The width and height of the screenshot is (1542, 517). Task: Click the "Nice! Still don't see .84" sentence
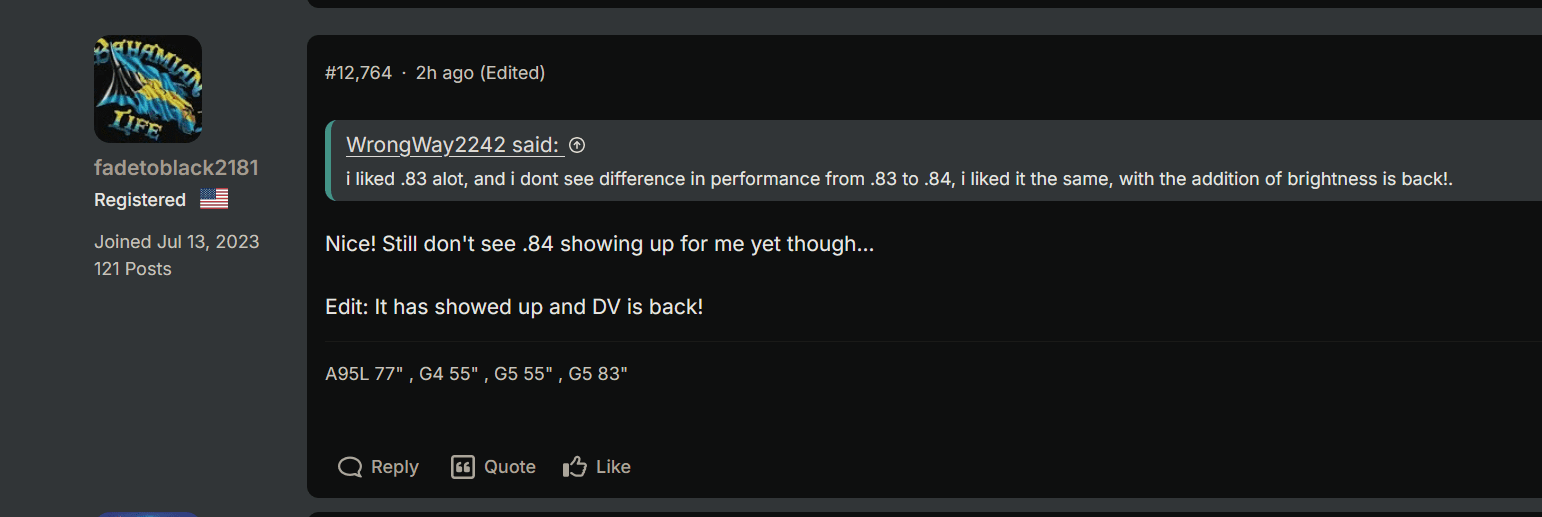(x=600, y=244)
